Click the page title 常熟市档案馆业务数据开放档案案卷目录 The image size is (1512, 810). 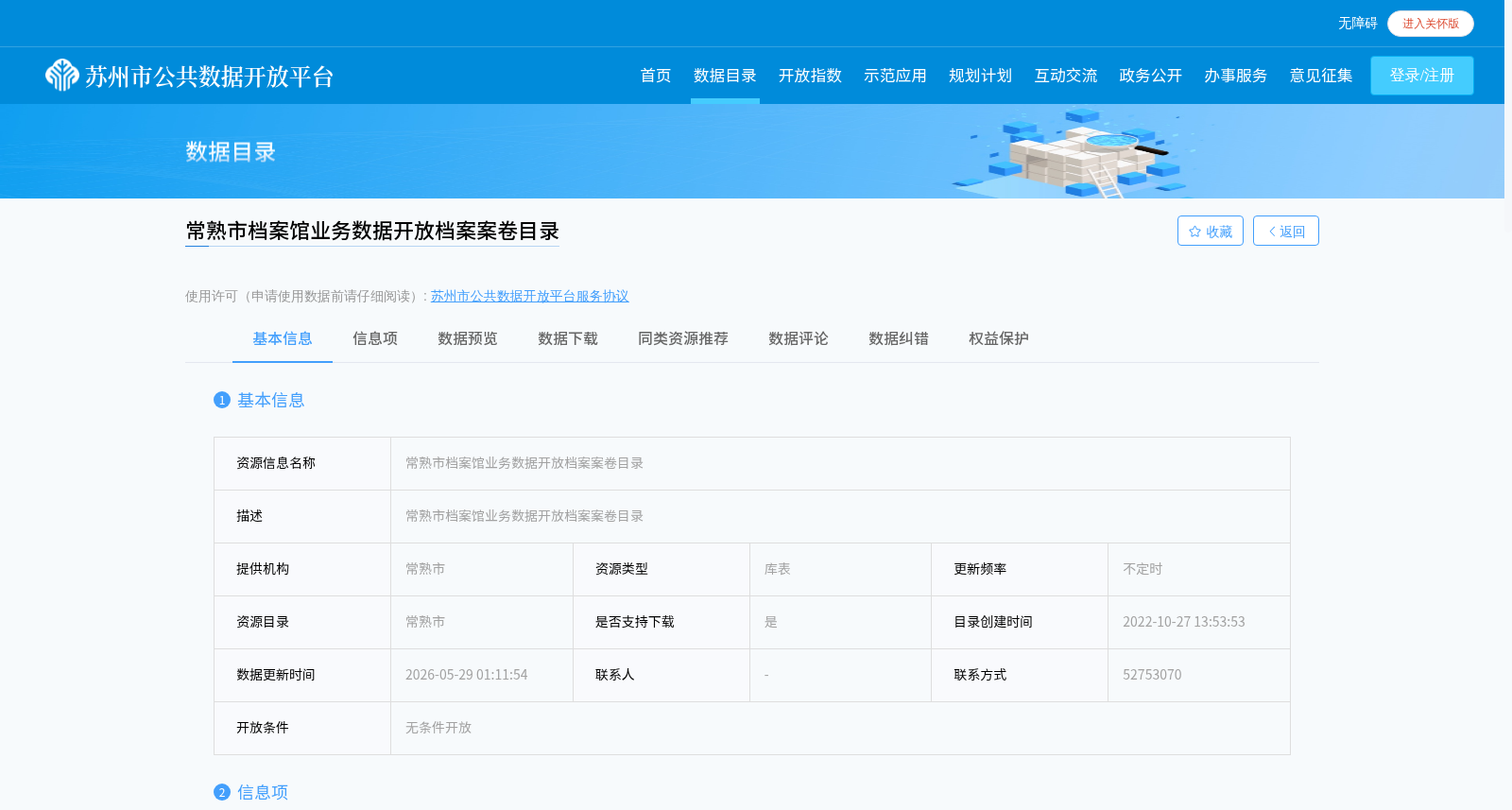pos(372,232)
